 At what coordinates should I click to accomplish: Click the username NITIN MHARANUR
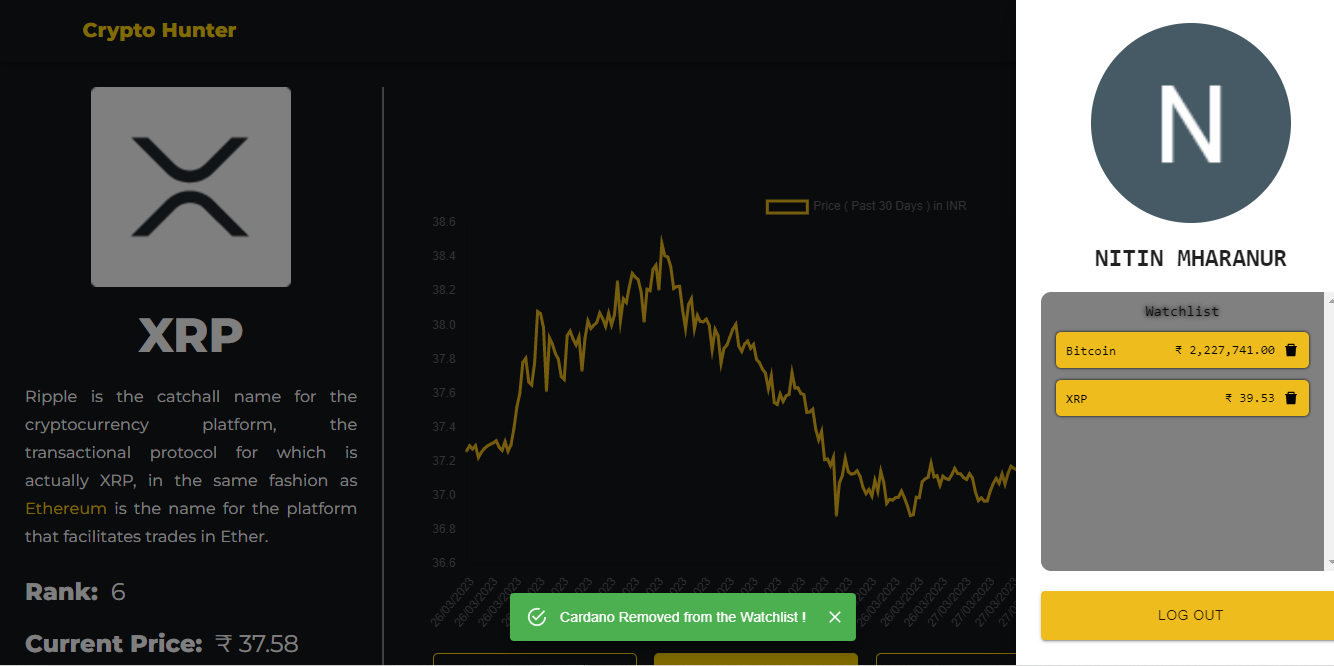1190,258
